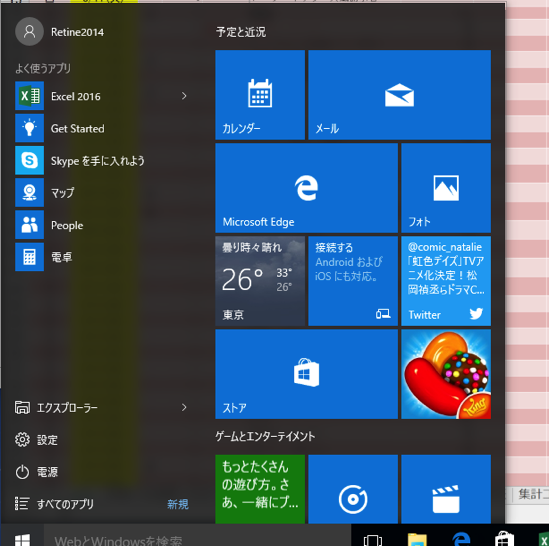Open the Twitter live tile
Screen dimensions: 549x546
tap(446, 281)
